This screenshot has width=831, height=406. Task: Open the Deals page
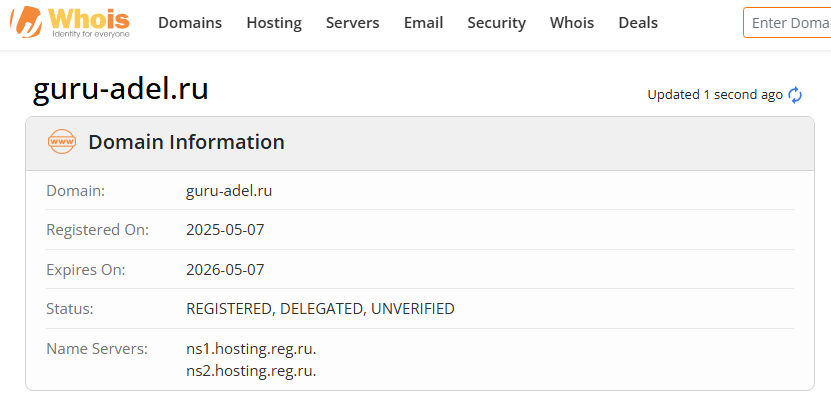click(x=638, y=23)
